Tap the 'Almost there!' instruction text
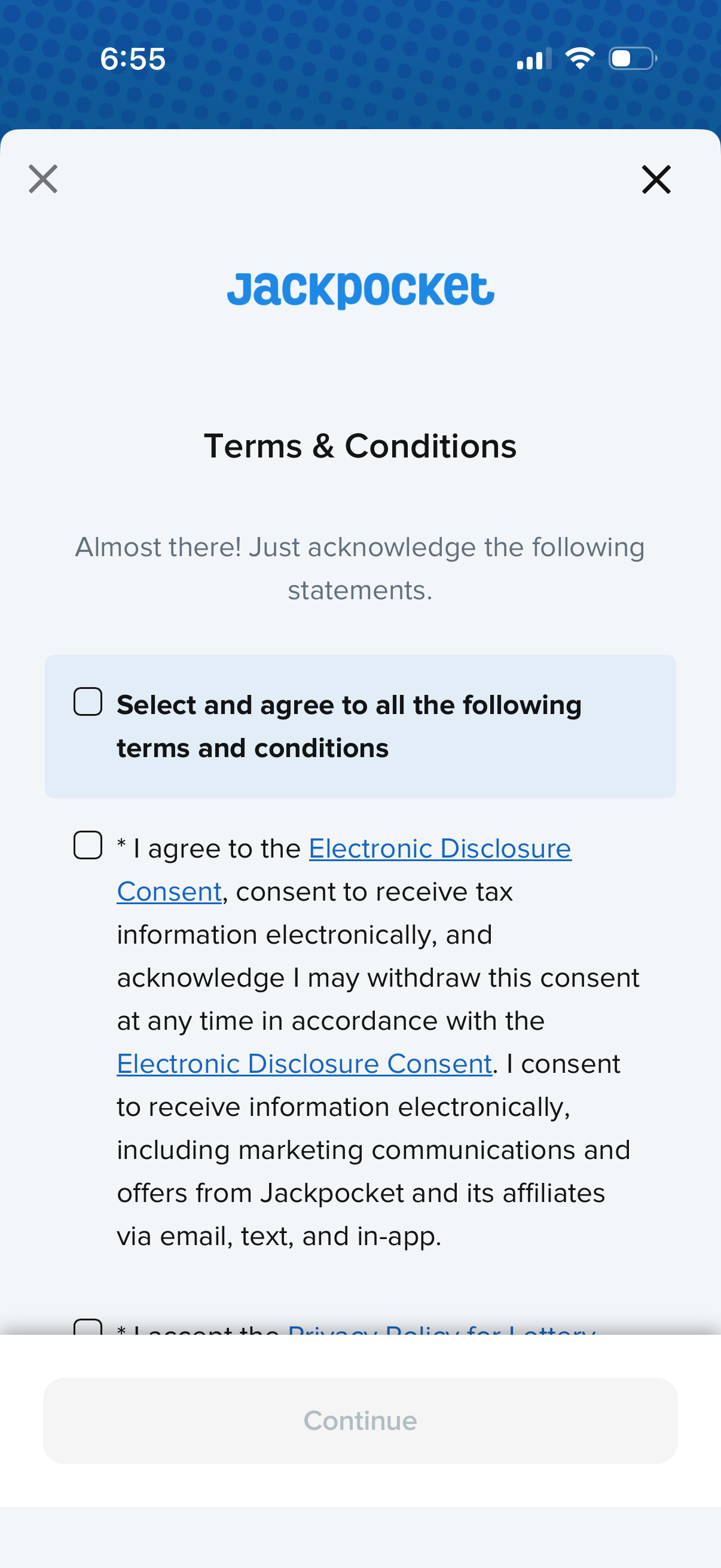721x1568 pixels. point(360,568)
